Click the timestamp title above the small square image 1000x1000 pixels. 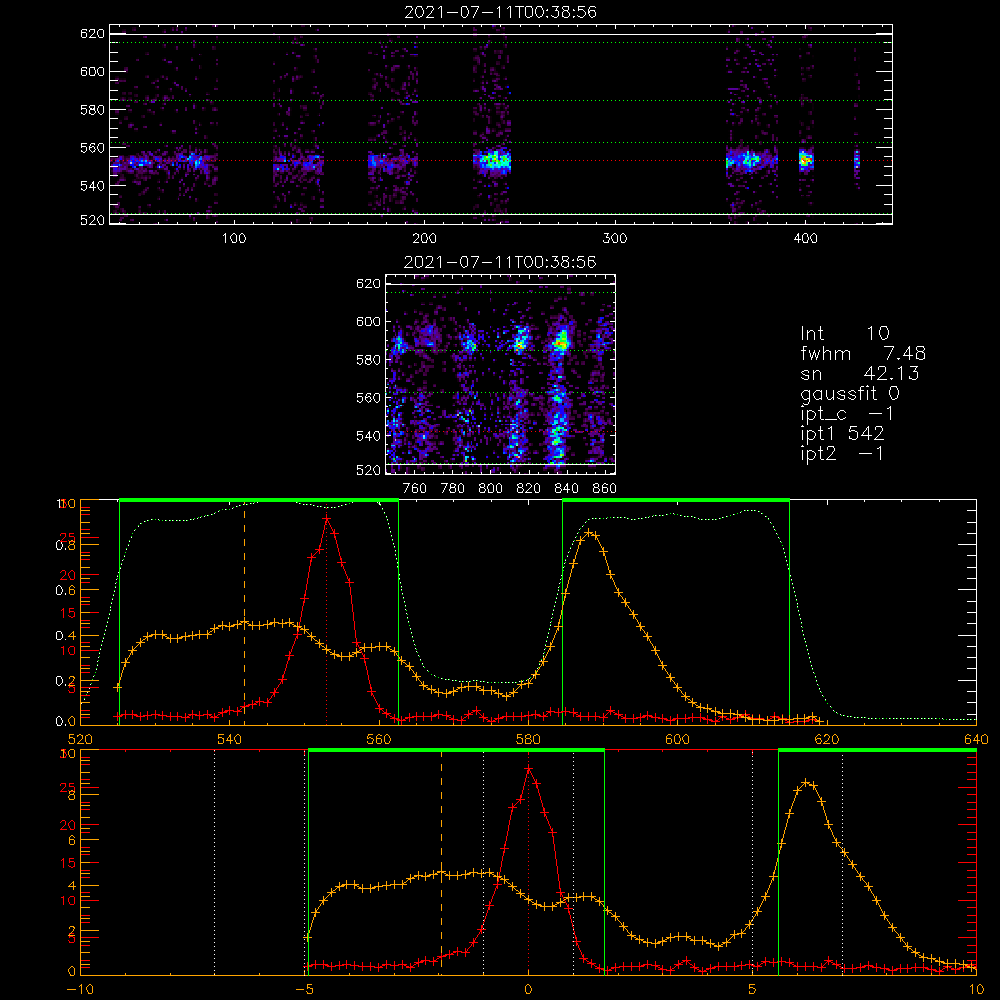[500, 262]
